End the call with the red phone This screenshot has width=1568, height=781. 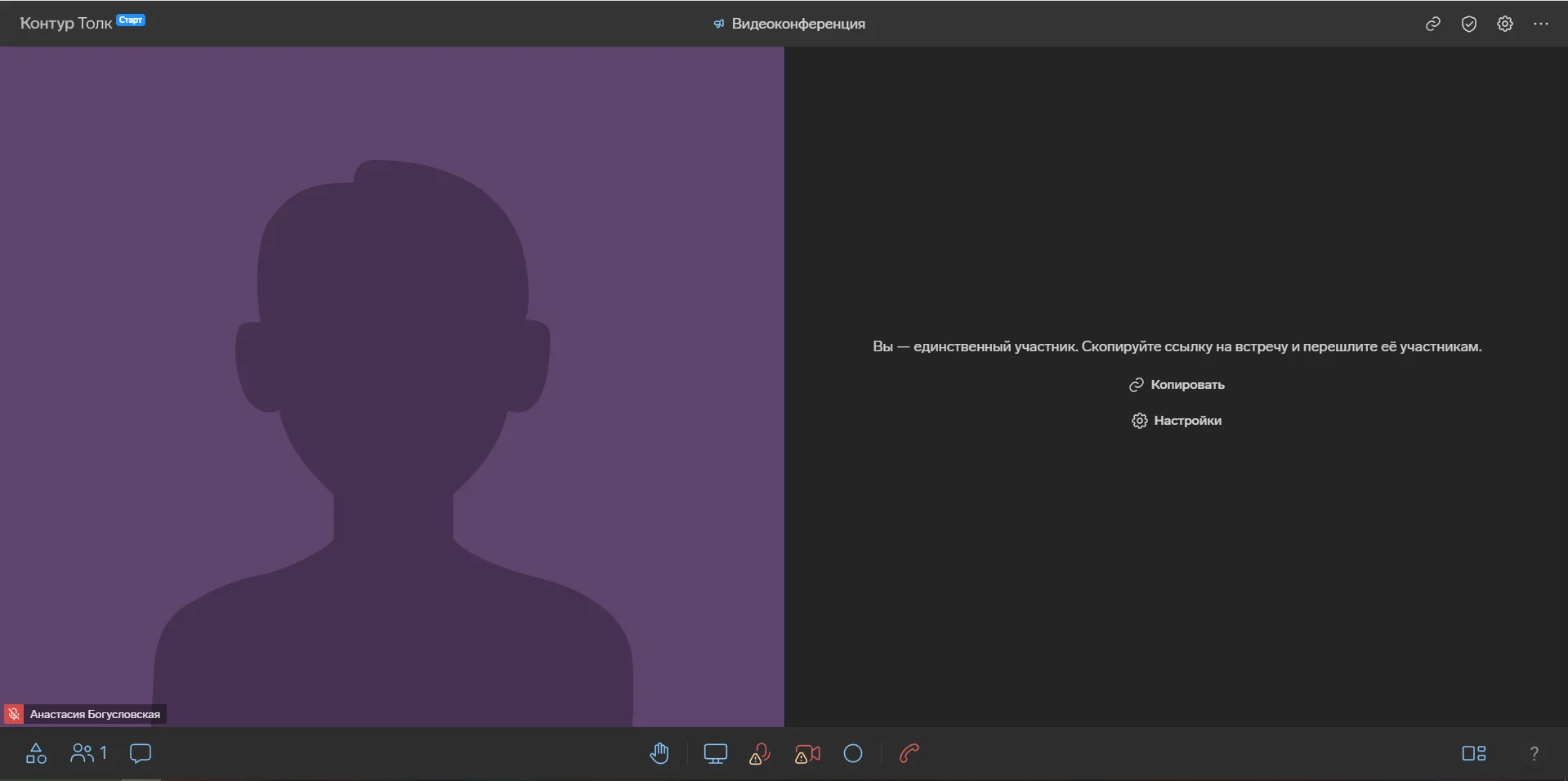[x=909, y=753]
